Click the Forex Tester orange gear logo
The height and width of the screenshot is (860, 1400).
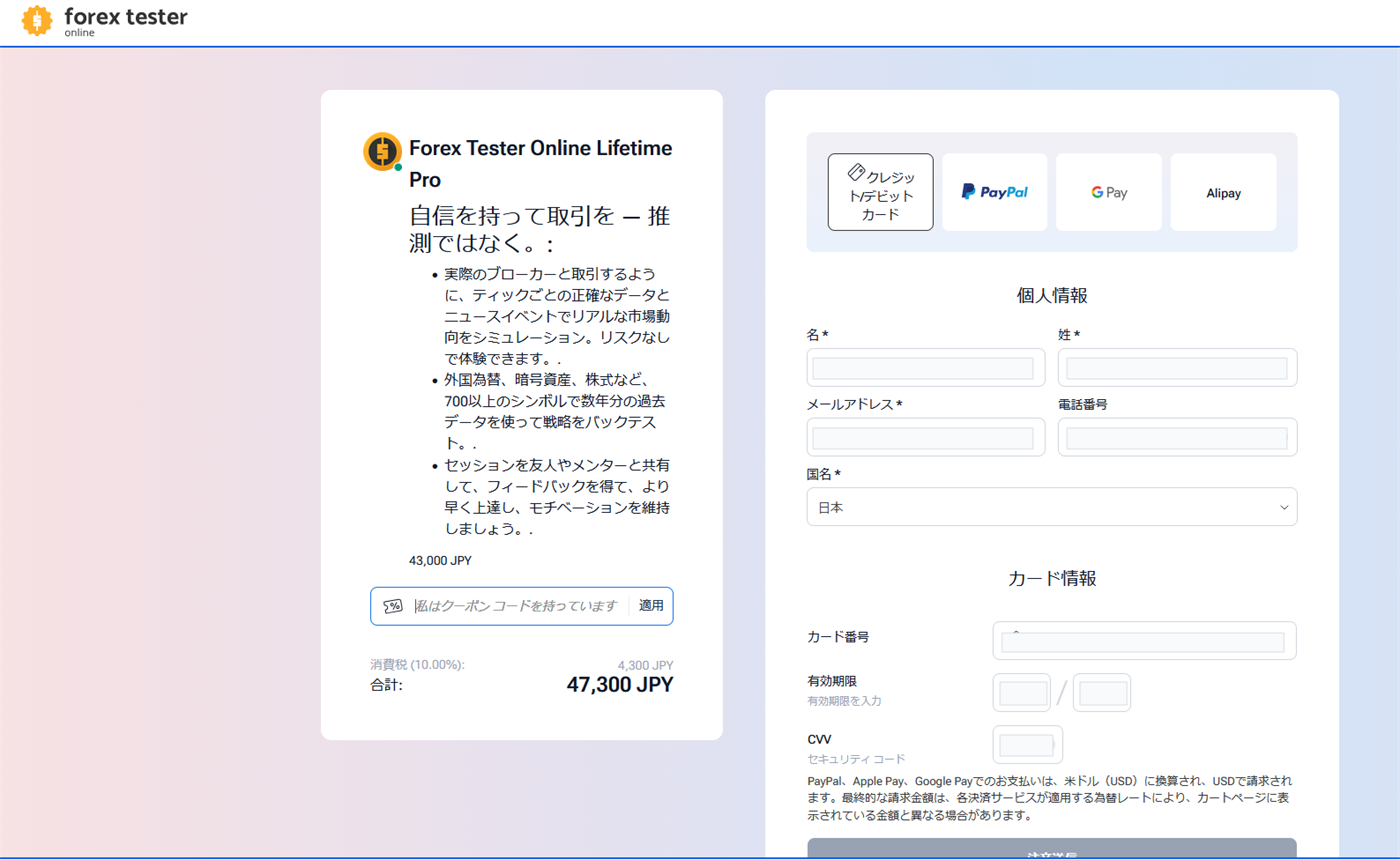coord(38,20)
